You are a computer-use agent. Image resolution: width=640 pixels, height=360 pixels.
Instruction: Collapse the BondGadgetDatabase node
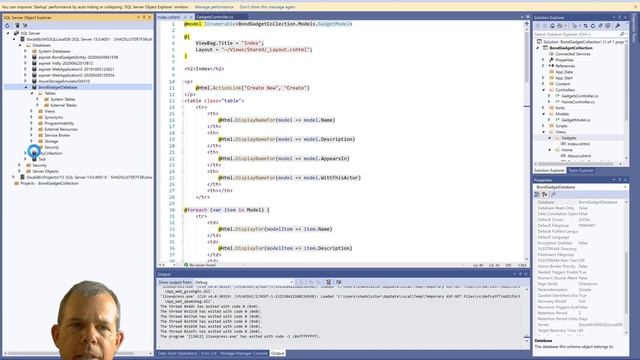[26, 87]
